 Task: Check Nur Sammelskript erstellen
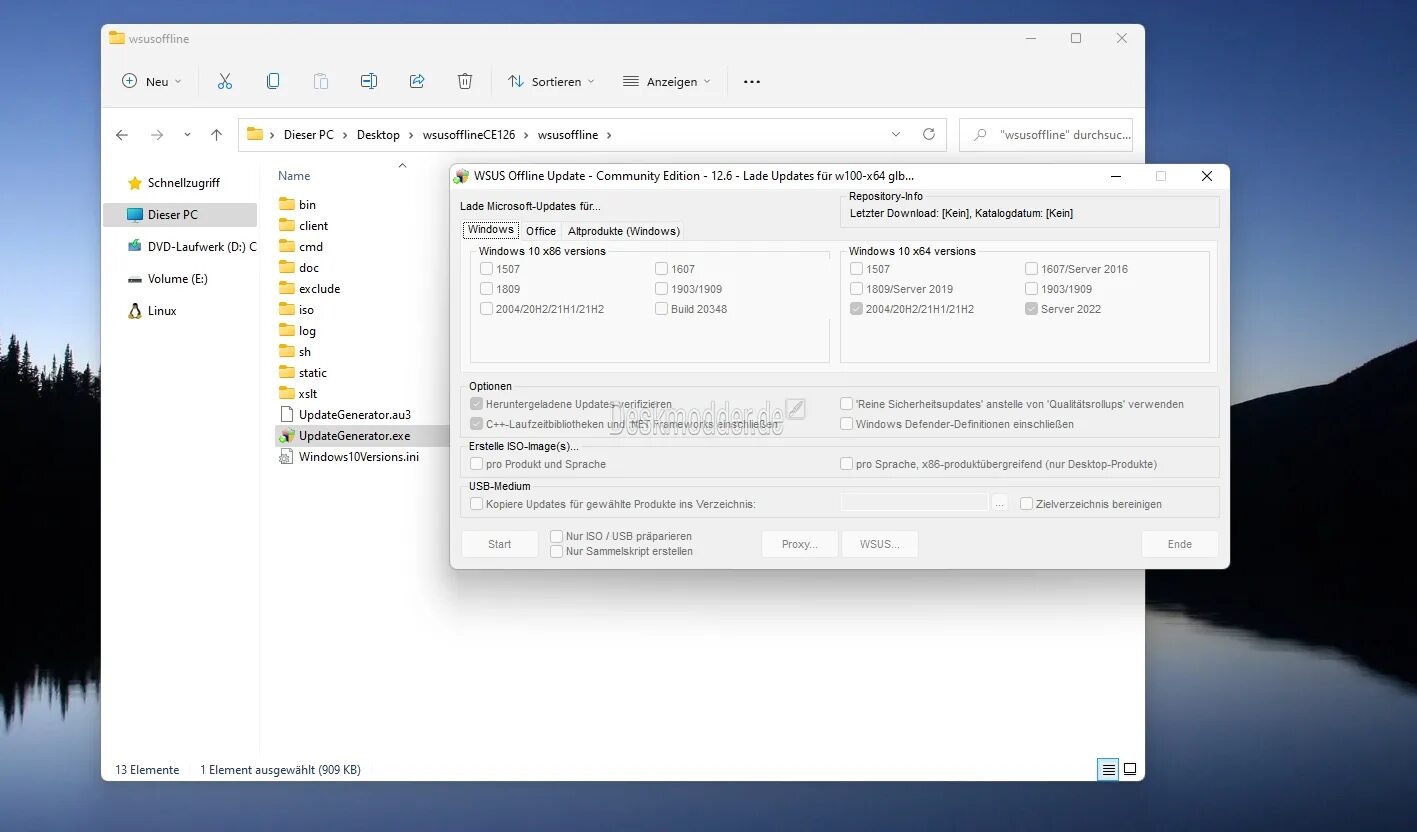coord(557,551)
